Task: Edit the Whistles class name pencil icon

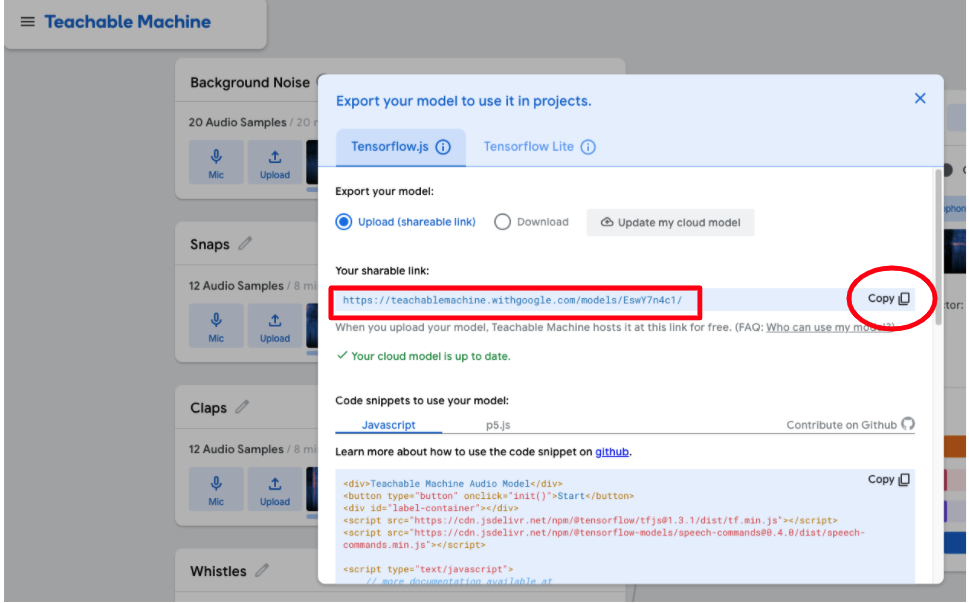Action: click(262, 570)
